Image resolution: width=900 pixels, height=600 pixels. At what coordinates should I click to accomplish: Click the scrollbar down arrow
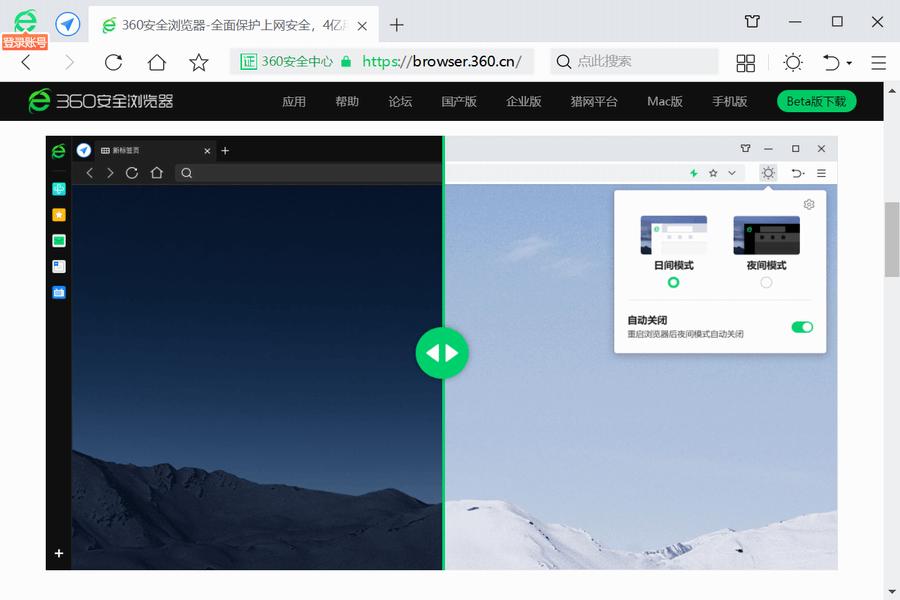pyautogui.click(x=891, y=591)
